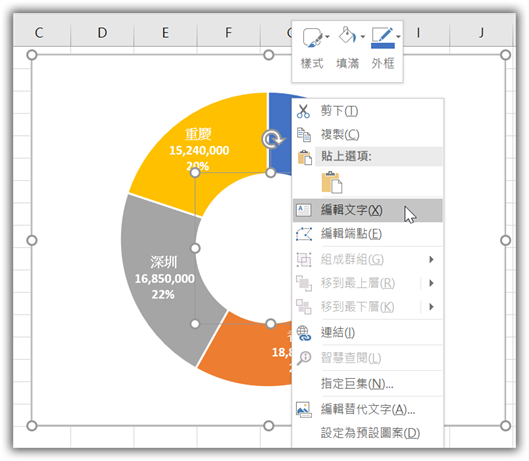Click the chart's bottom-left handle
Viewport: 529px width, 461px height.
(32, 426)
